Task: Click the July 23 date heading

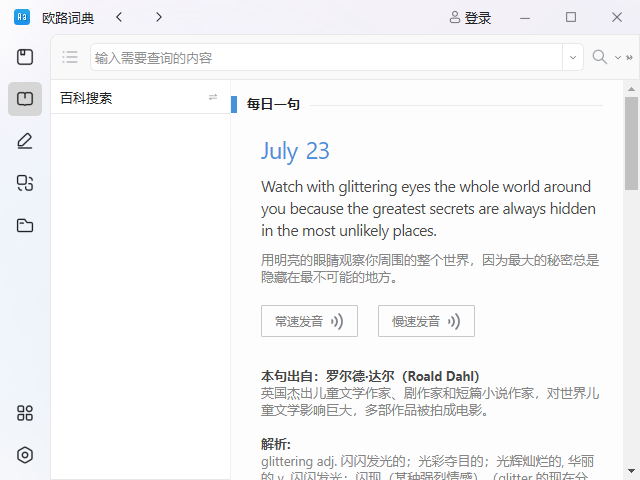Action: 295,151
